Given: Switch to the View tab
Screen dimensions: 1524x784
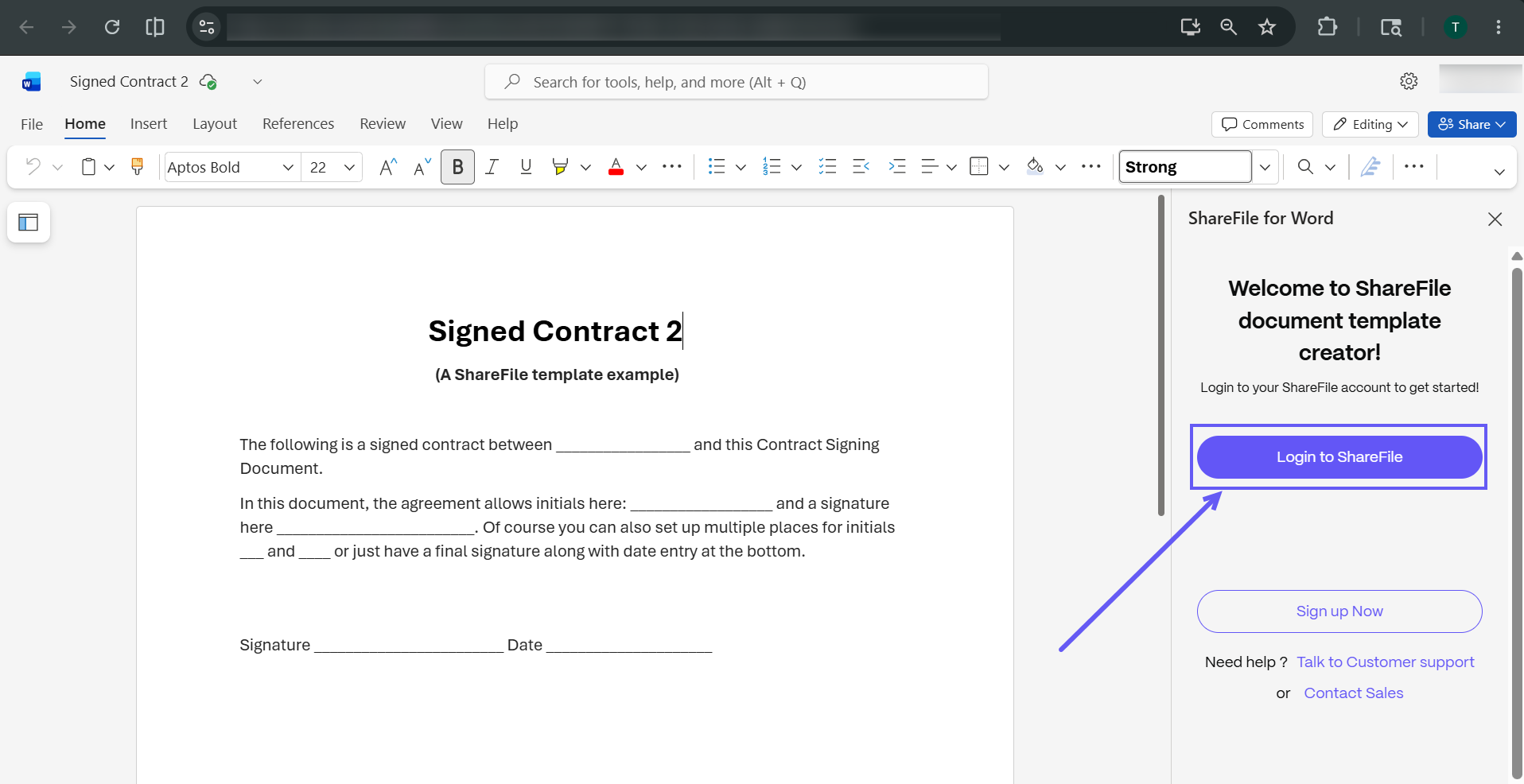Looking at the screenshot, I should click(x=446, y=124).
